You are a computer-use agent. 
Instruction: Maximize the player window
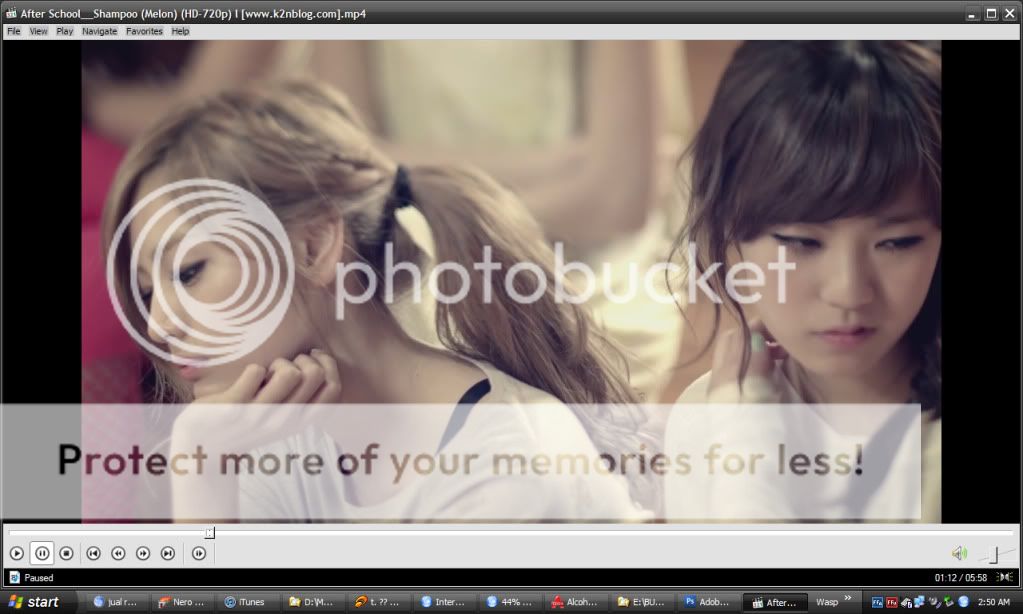tap(991, 14)
